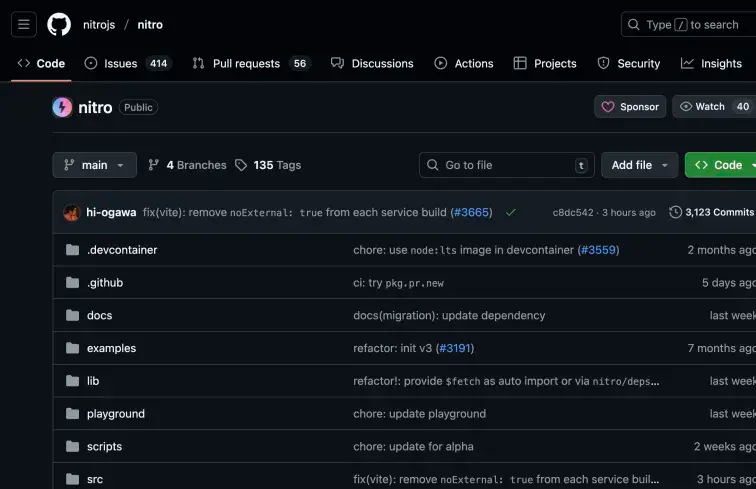Open the Discussions tab
The height and width of the screenshot is (489, 756).
pos(372,63)
